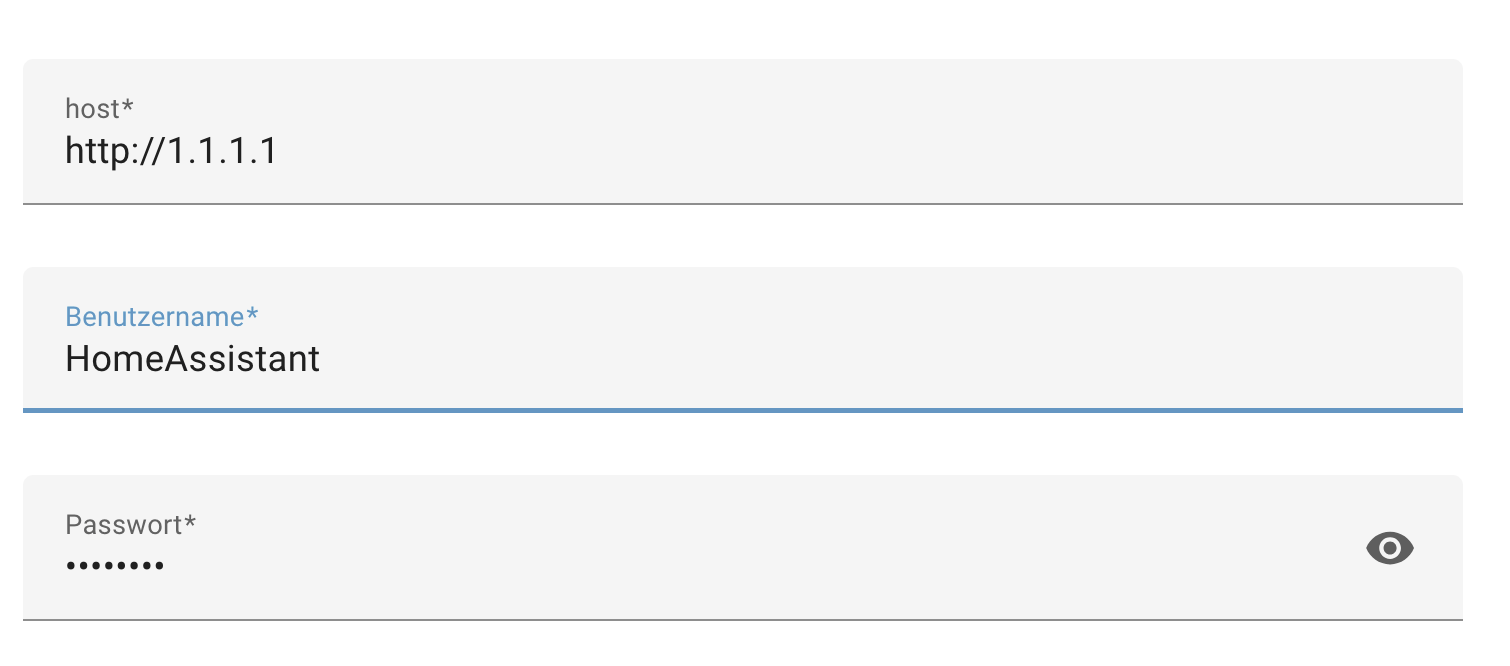Viewport: 1510px width, 666px height.
Task: Click the http://1.1.1.1 text value
Action: (171, 151)
